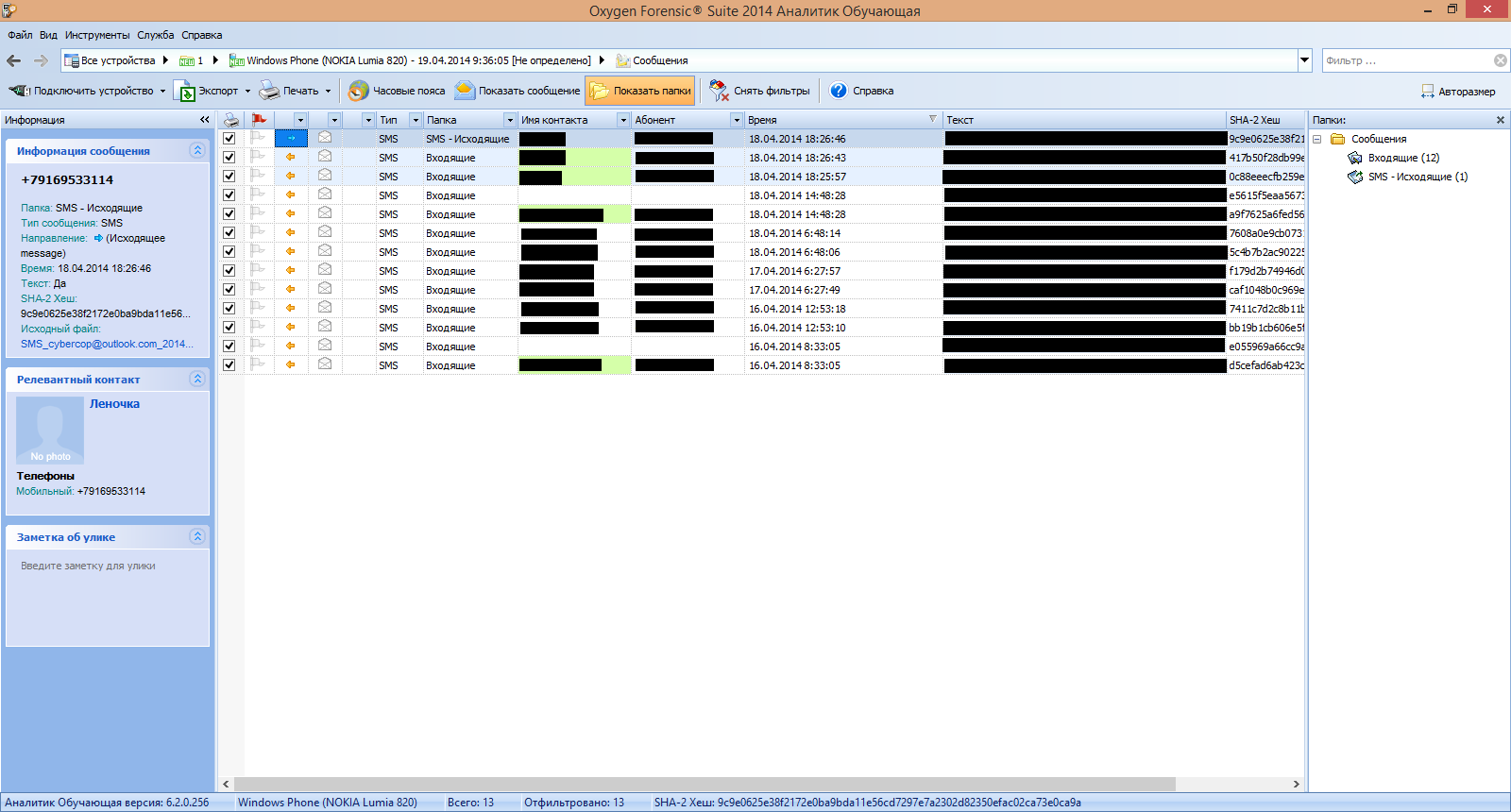The width and height of the screenshot is (1511, 812).
Task: Close the Папки folders panel
Action: (1501, 120)
